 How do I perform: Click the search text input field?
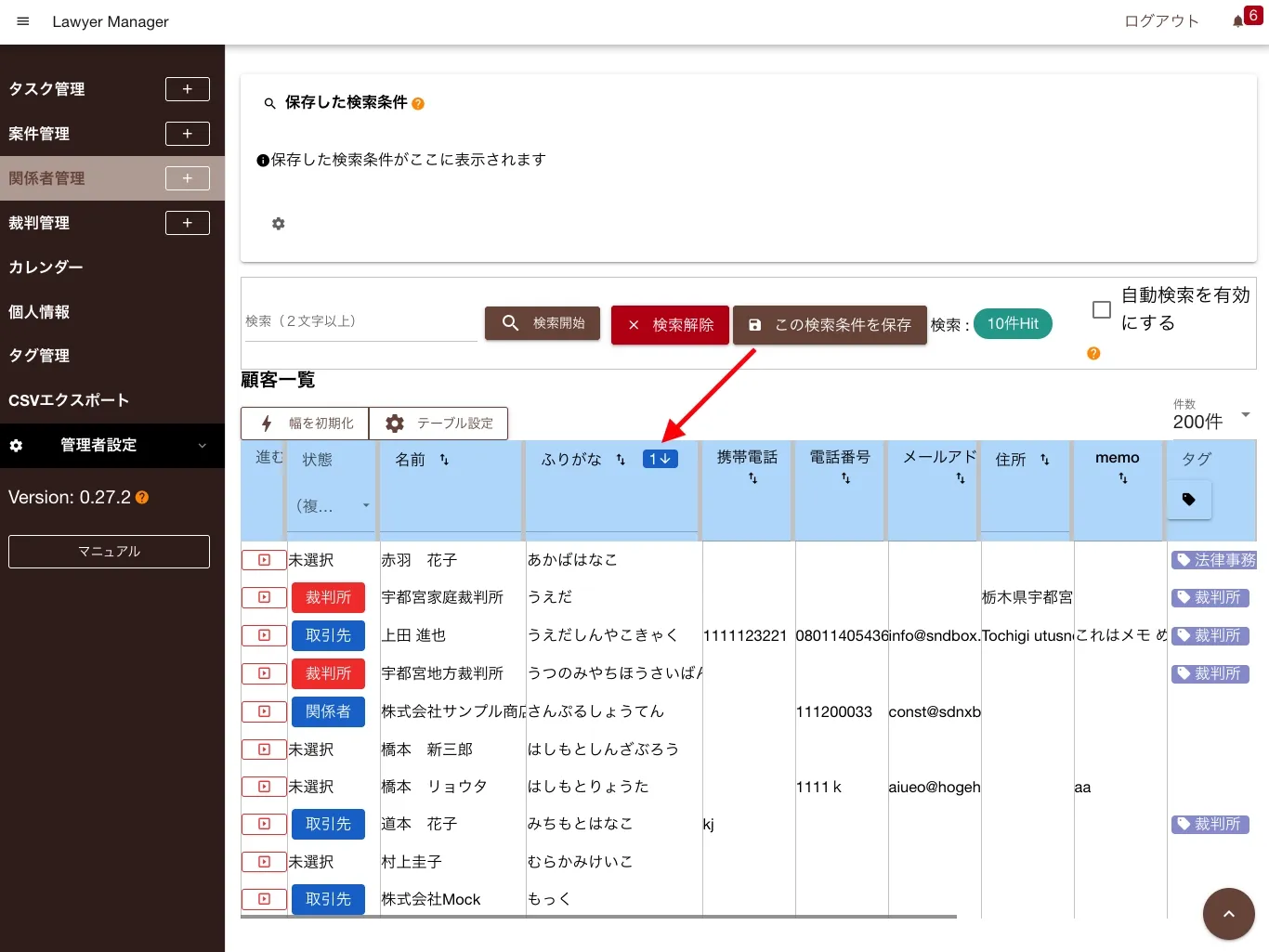pyautogui.click(x=360, y=321)
